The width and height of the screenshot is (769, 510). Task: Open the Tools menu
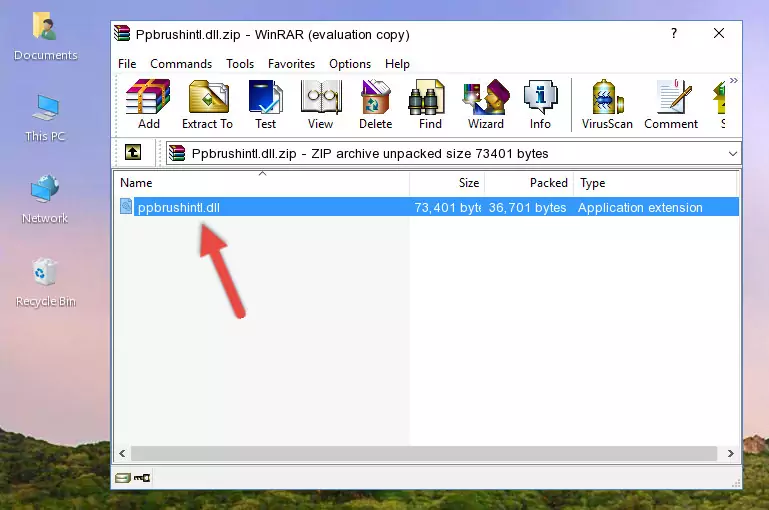click(x=240, y=64)
